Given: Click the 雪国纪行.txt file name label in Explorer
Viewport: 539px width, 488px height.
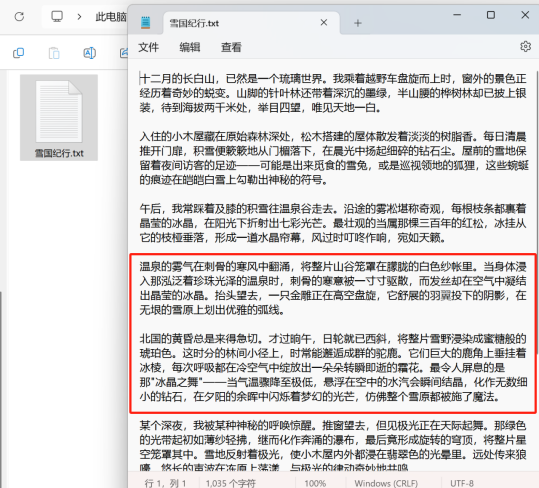Looking at the screenshot, I should (59, 153).
